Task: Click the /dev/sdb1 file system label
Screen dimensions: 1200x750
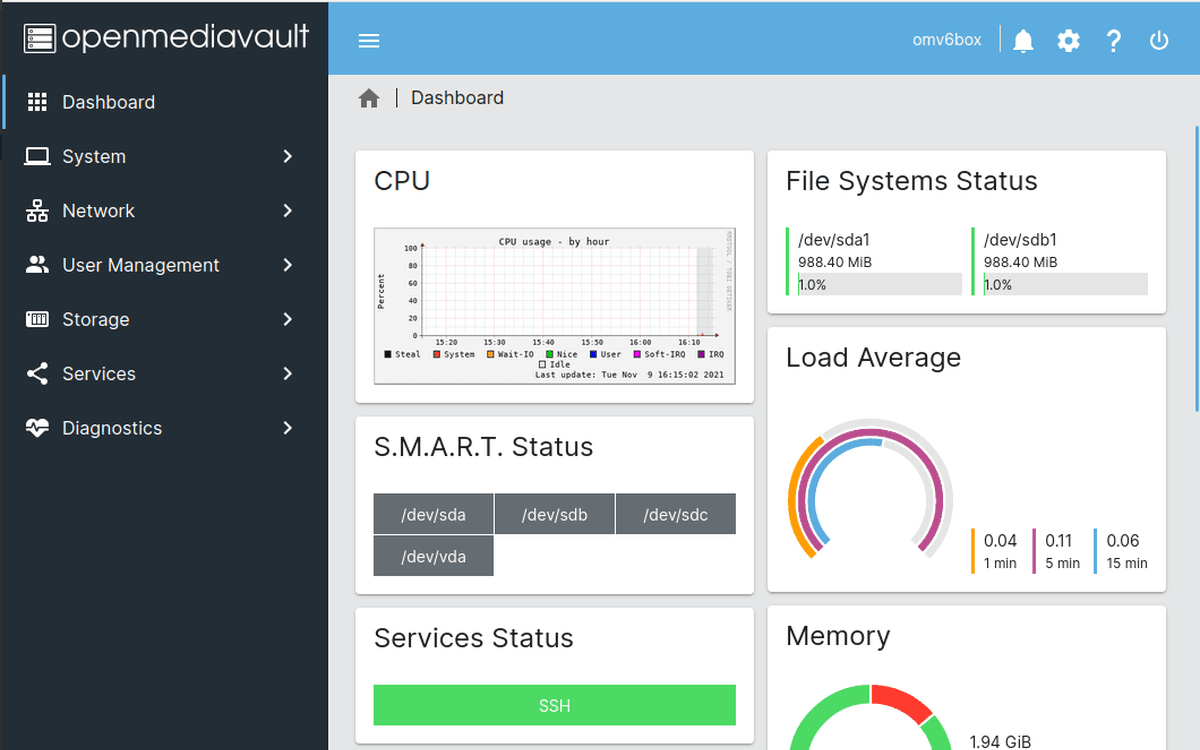Action: point(1021,240)
